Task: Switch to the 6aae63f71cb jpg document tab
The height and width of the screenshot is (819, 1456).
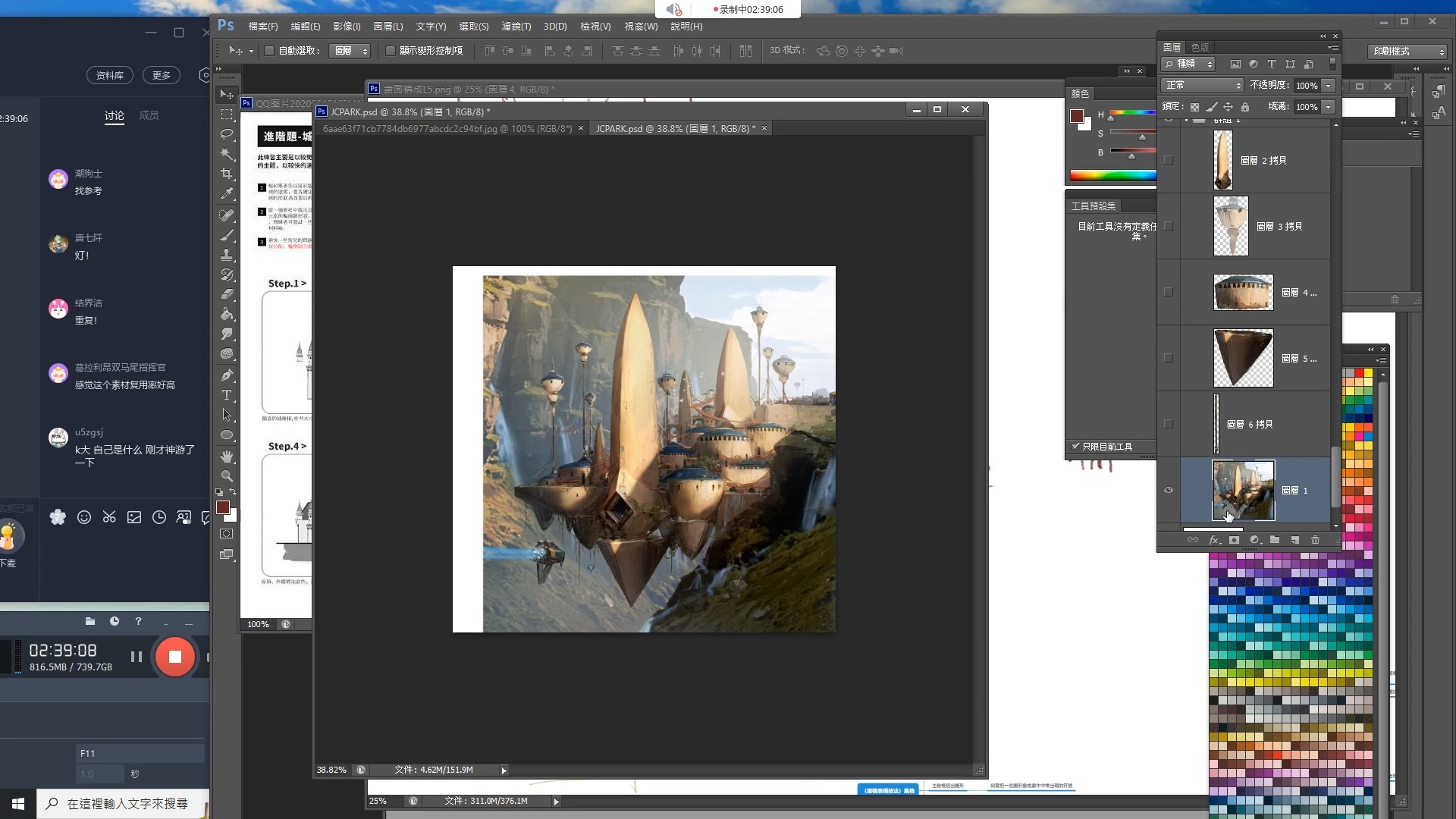Action: [447, 128]
